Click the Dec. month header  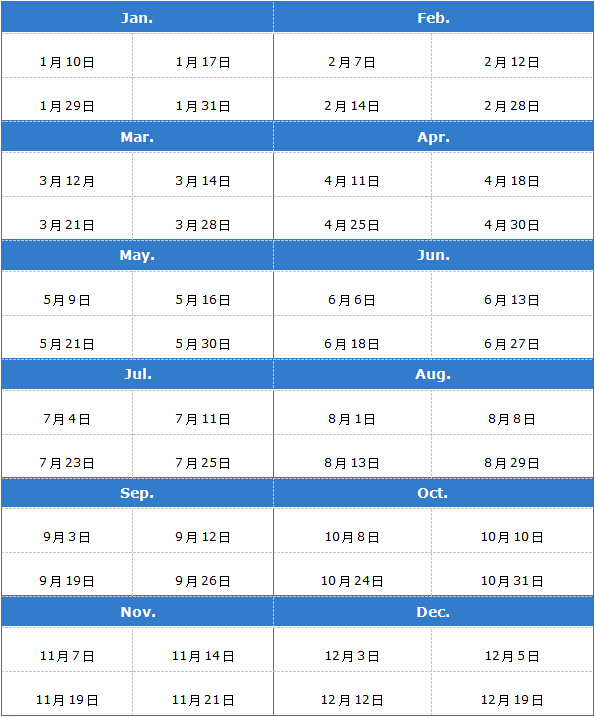coord(434,612)
